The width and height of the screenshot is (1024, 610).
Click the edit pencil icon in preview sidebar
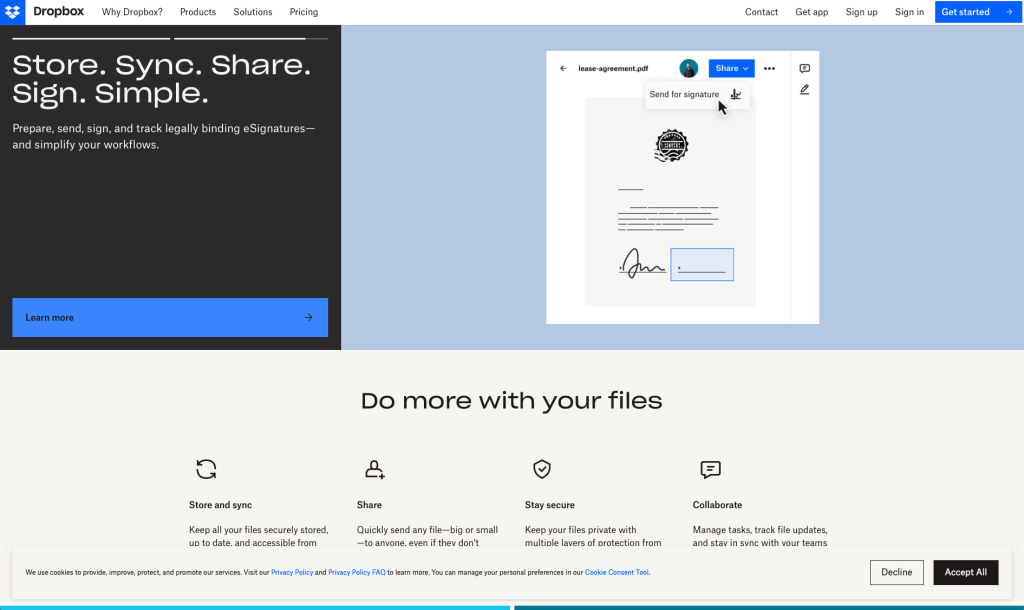(805, 89)
